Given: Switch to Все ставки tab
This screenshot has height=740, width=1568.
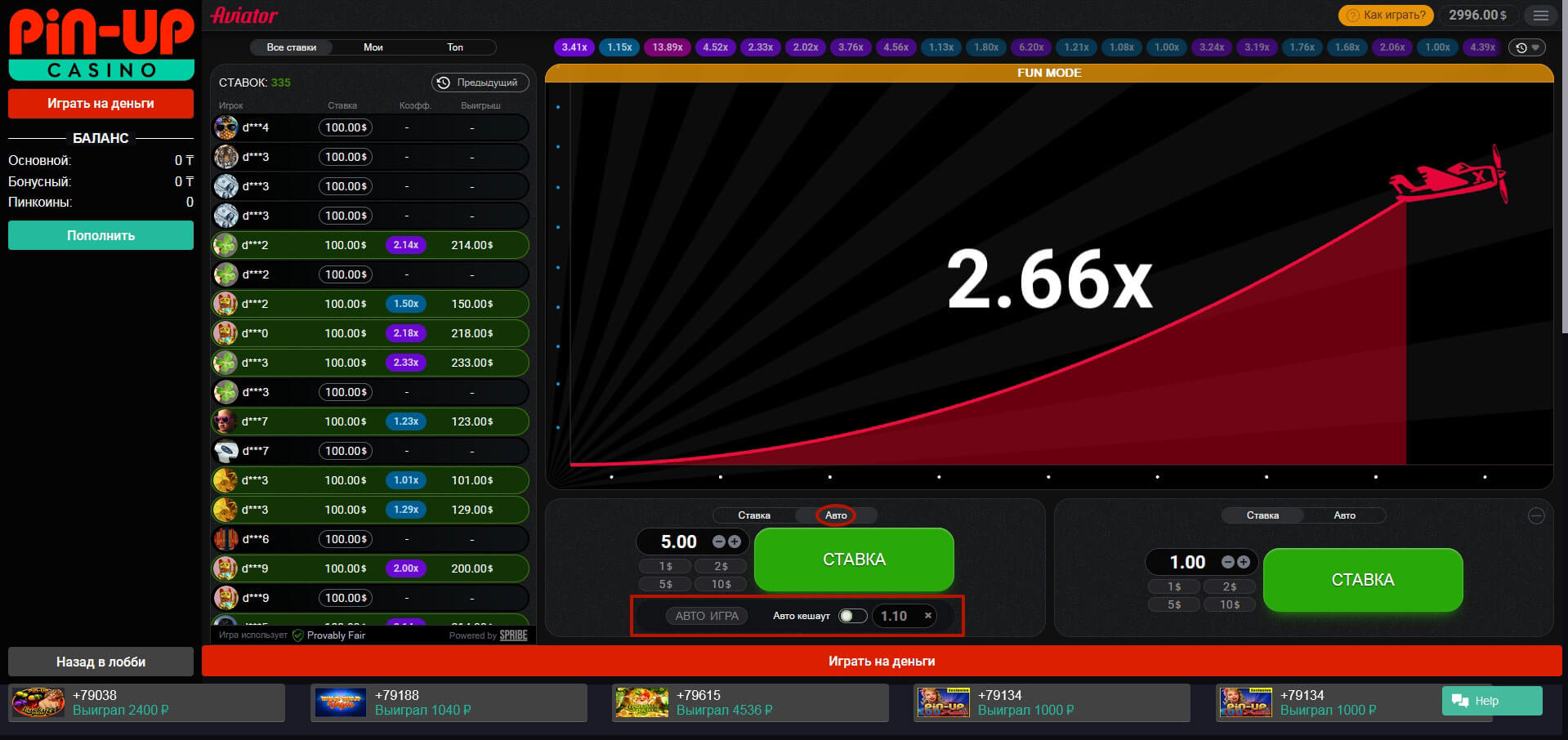Looking at the screenshot, I should pos(291,47).
